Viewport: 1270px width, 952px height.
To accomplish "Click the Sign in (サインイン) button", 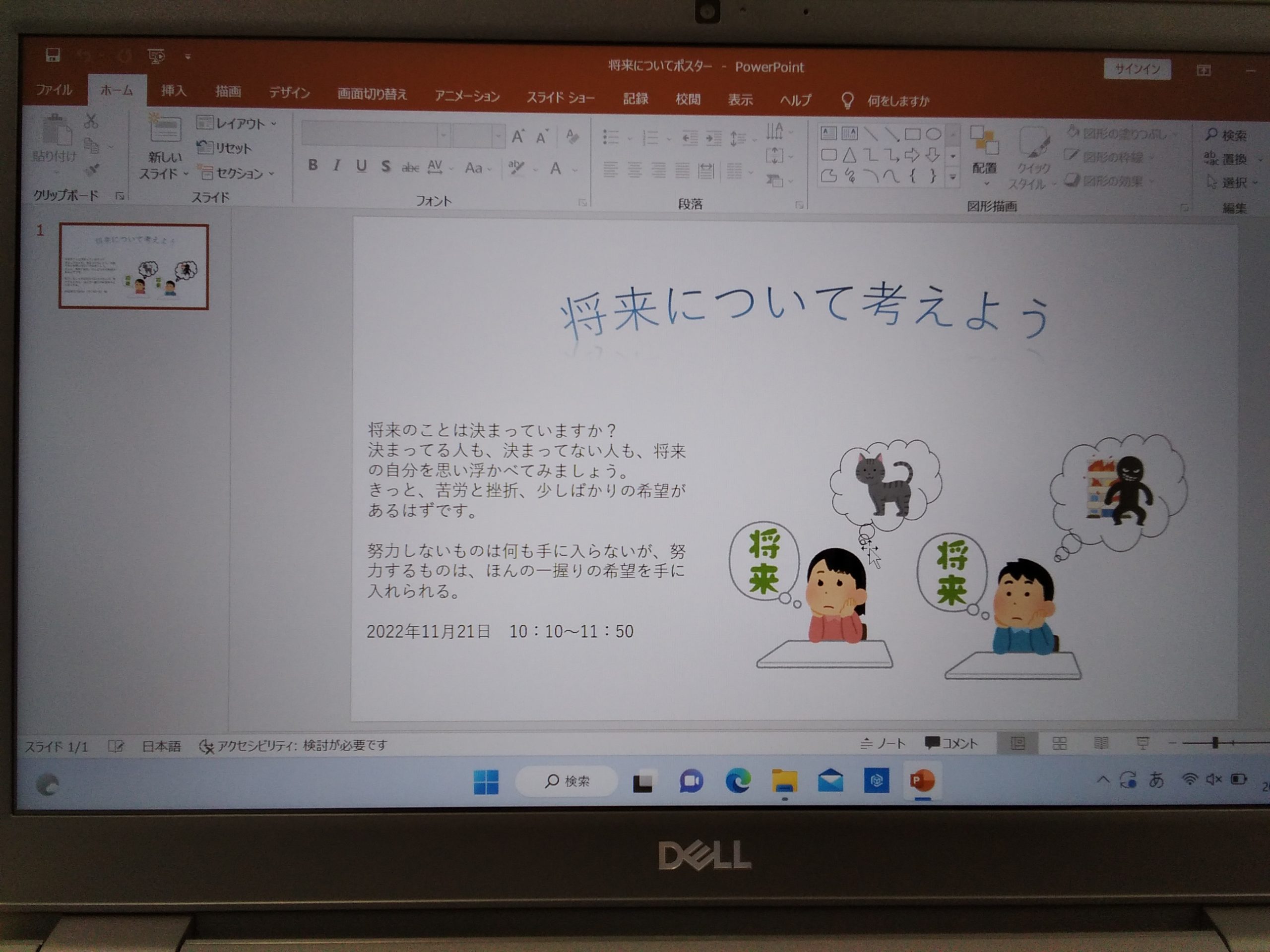I will [1137, 69].
